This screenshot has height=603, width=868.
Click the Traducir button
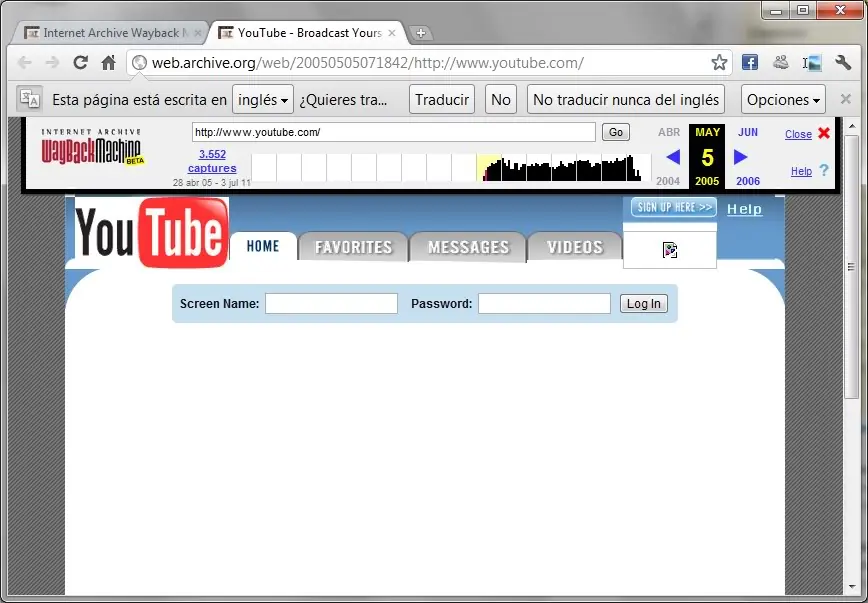click(442, 100)
